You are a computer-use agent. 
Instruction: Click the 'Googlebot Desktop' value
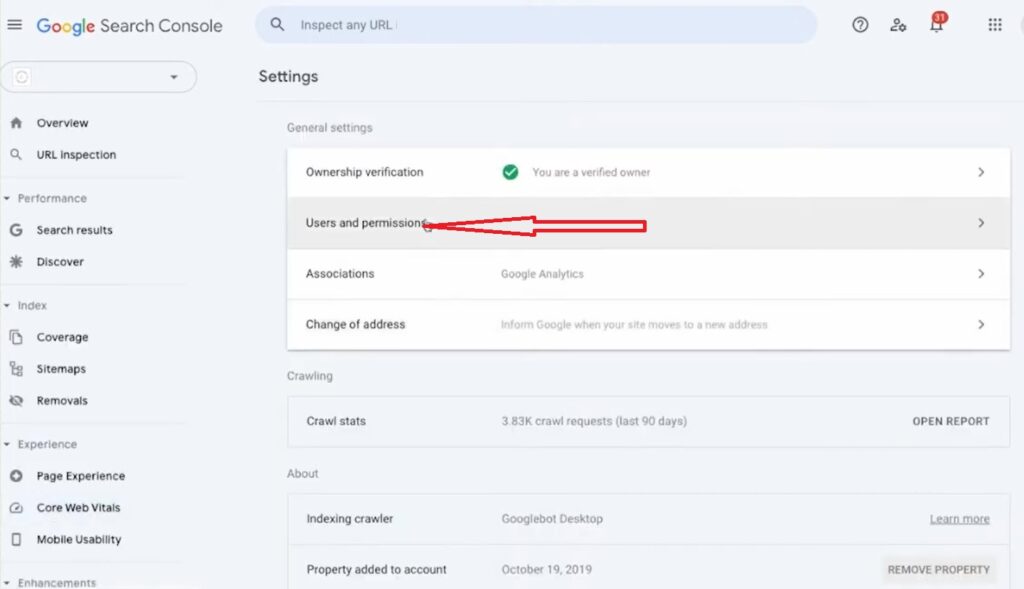click(552, 518)
